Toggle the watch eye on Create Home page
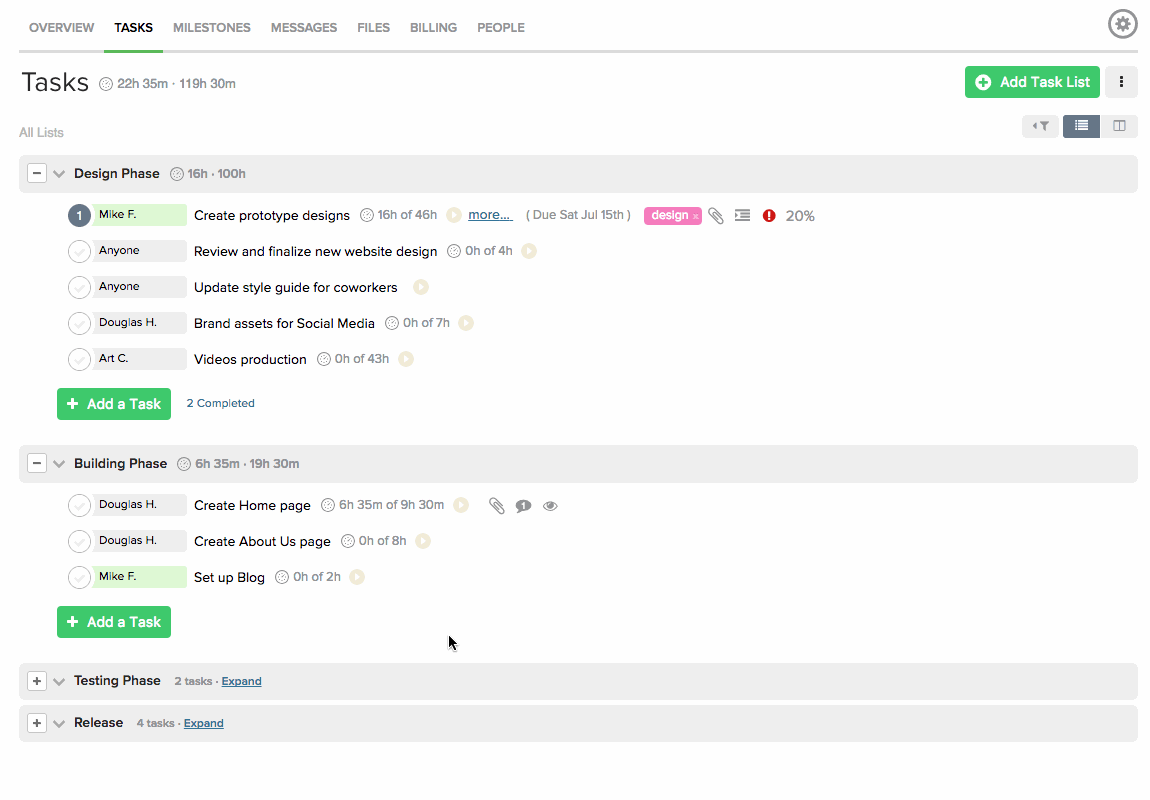This screenshot has width=1150, height=800. (550, 506)
